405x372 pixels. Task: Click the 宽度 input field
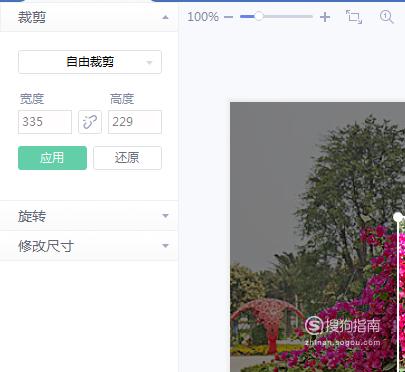pos(45,122)
